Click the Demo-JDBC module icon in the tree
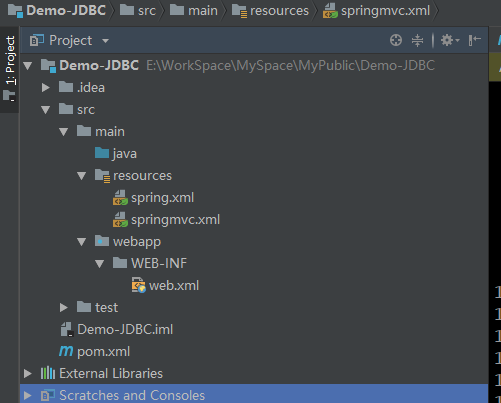Screen dimensions: 501x403 [48, 65]
